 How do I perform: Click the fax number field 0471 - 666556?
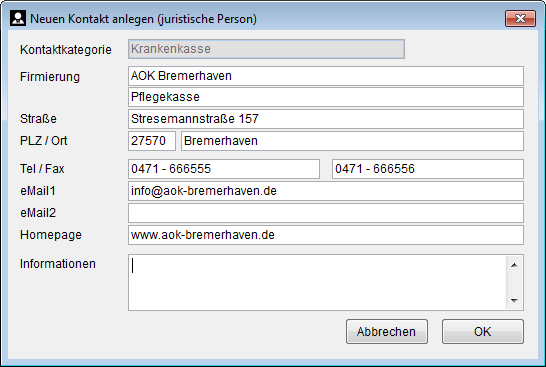pos(428,169)
